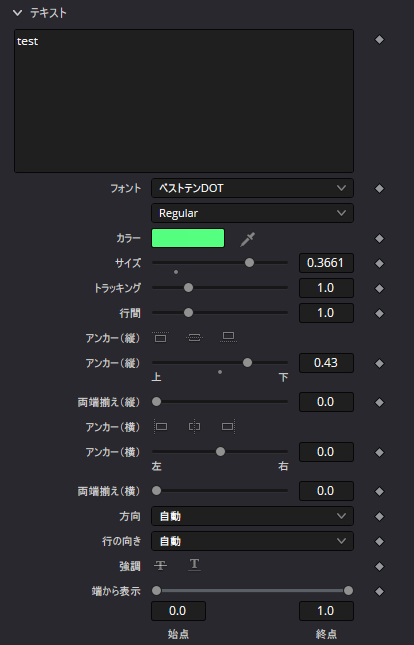Toggle keyframe diamond for アンカー(横) slider

point(379,453)
